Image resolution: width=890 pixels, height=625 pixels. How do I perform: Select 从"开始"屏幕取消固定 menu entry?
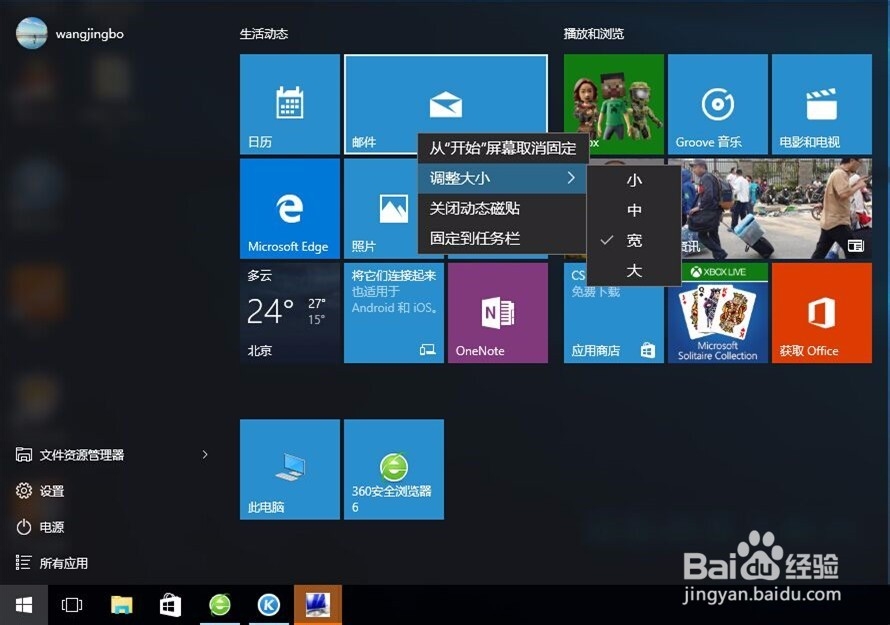pyautogui.click(x=502, y=148)
